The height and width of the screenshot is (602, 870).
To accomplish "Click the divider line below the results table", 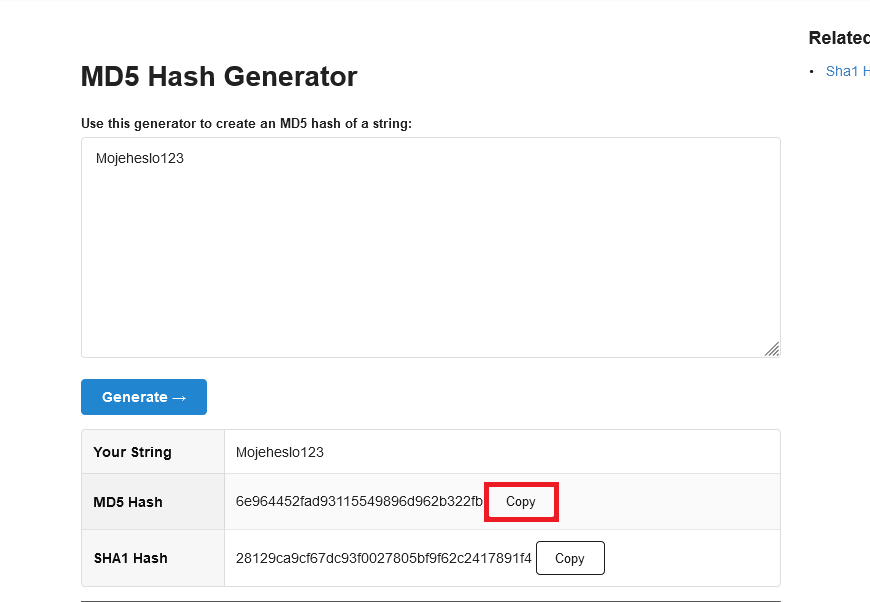I will click(431, 601).
